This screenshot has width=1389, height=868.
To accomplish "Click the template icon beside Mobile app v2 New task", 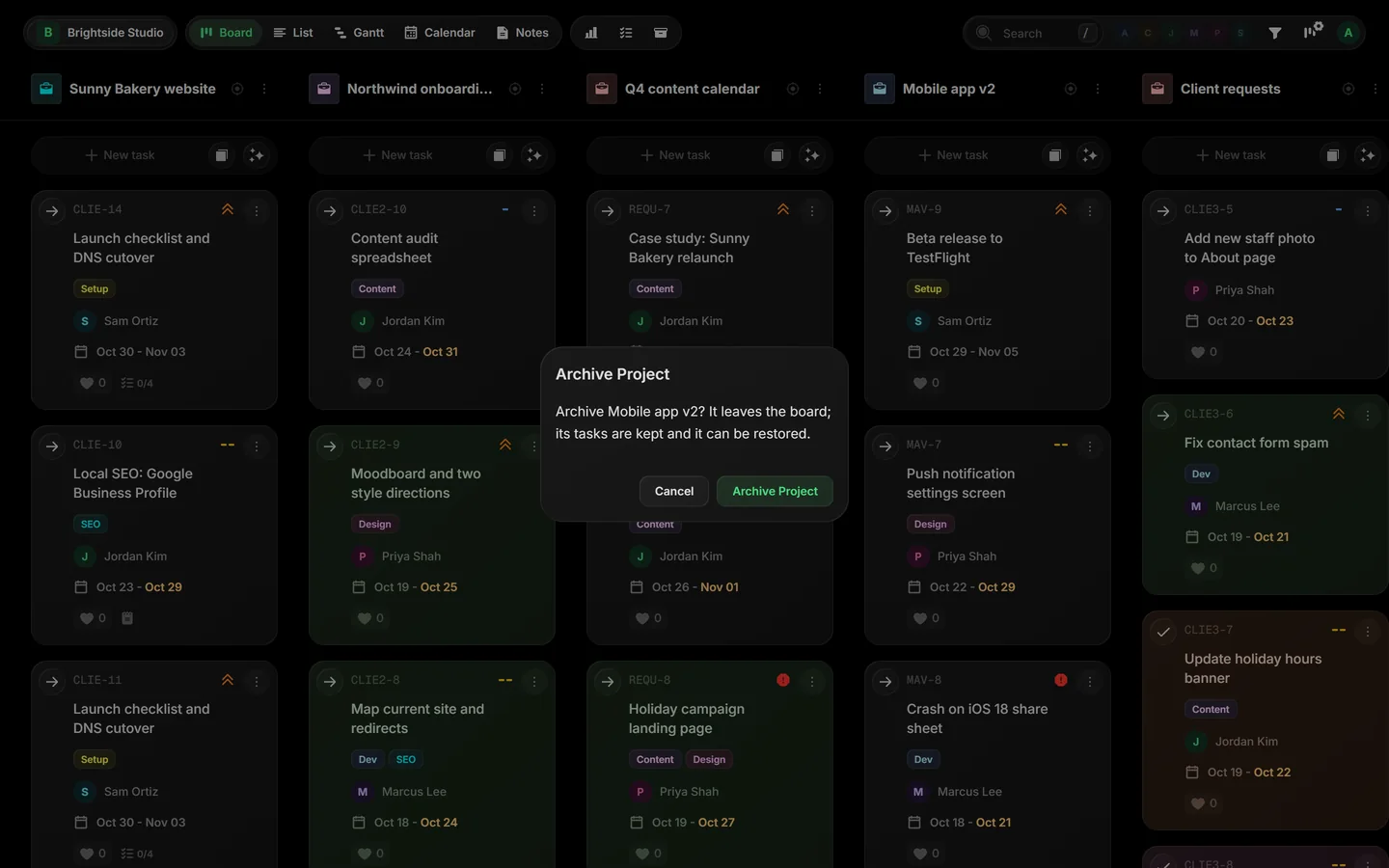I will tap(1055, 155).
